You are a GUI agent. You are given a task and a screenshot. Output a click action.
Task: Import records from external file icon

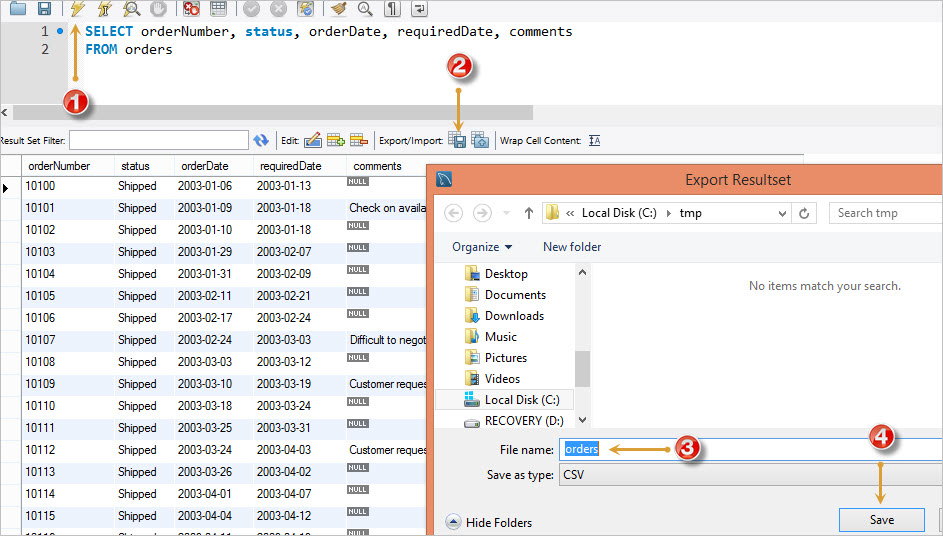coord(480,140)
